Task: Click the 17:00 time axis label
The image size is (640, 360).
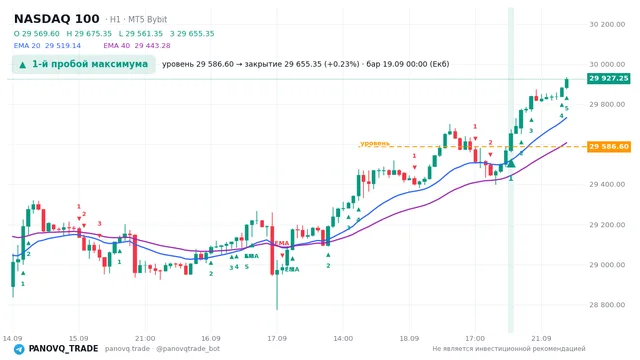Action: pyautogui.click(x=475, y=338)
